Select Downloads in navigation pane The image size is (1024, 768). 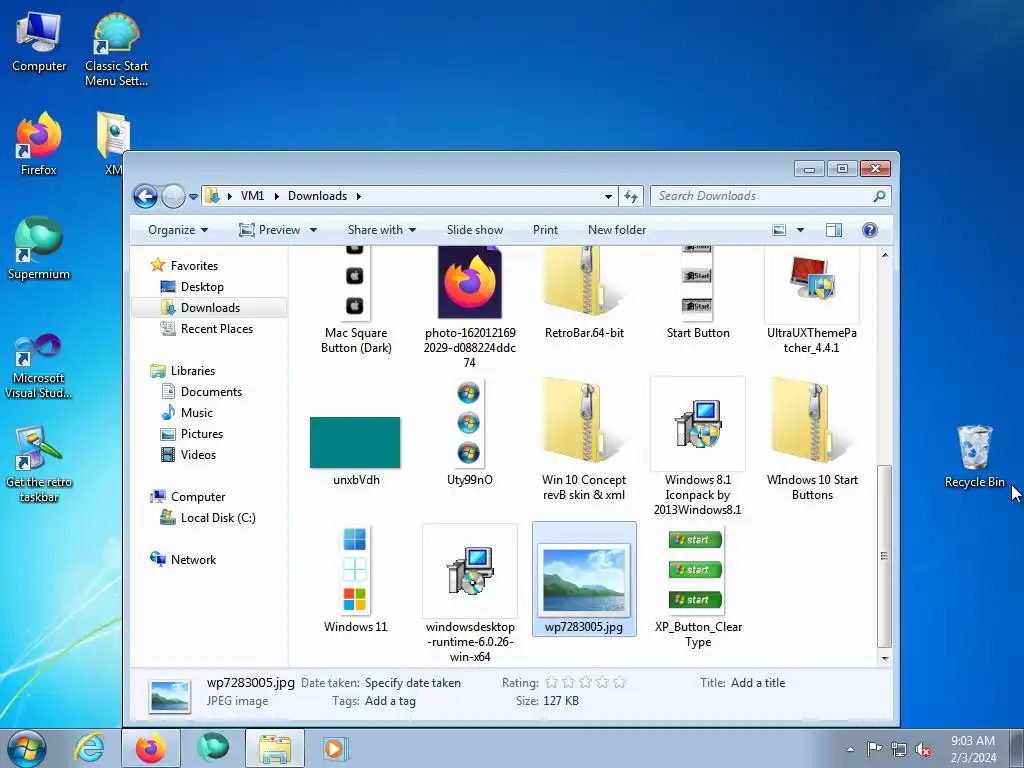pos(210,308)
